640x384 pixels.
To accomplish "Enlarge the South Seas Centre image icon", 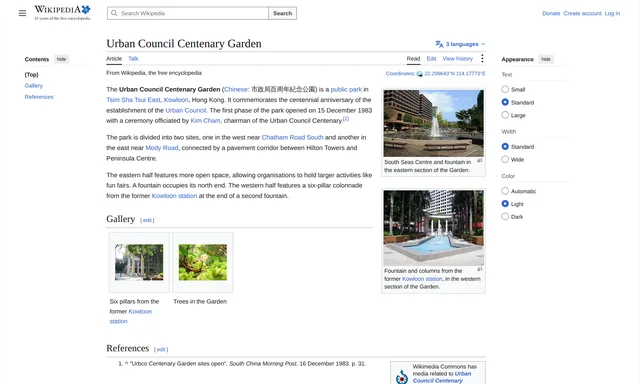I will pos(480,160).
